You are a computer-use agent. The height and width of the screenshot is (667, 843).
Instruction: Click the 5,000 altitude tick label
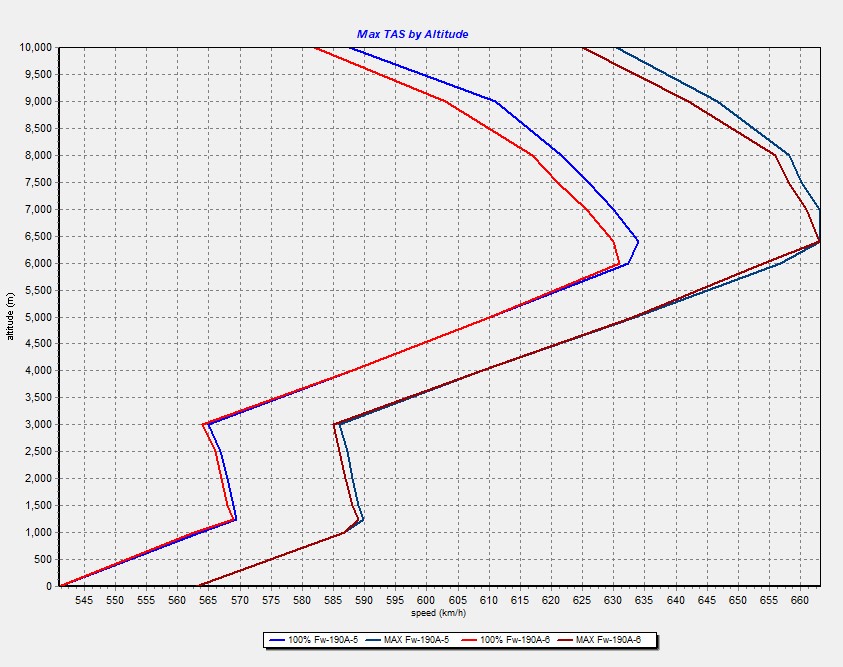(38, 317)
